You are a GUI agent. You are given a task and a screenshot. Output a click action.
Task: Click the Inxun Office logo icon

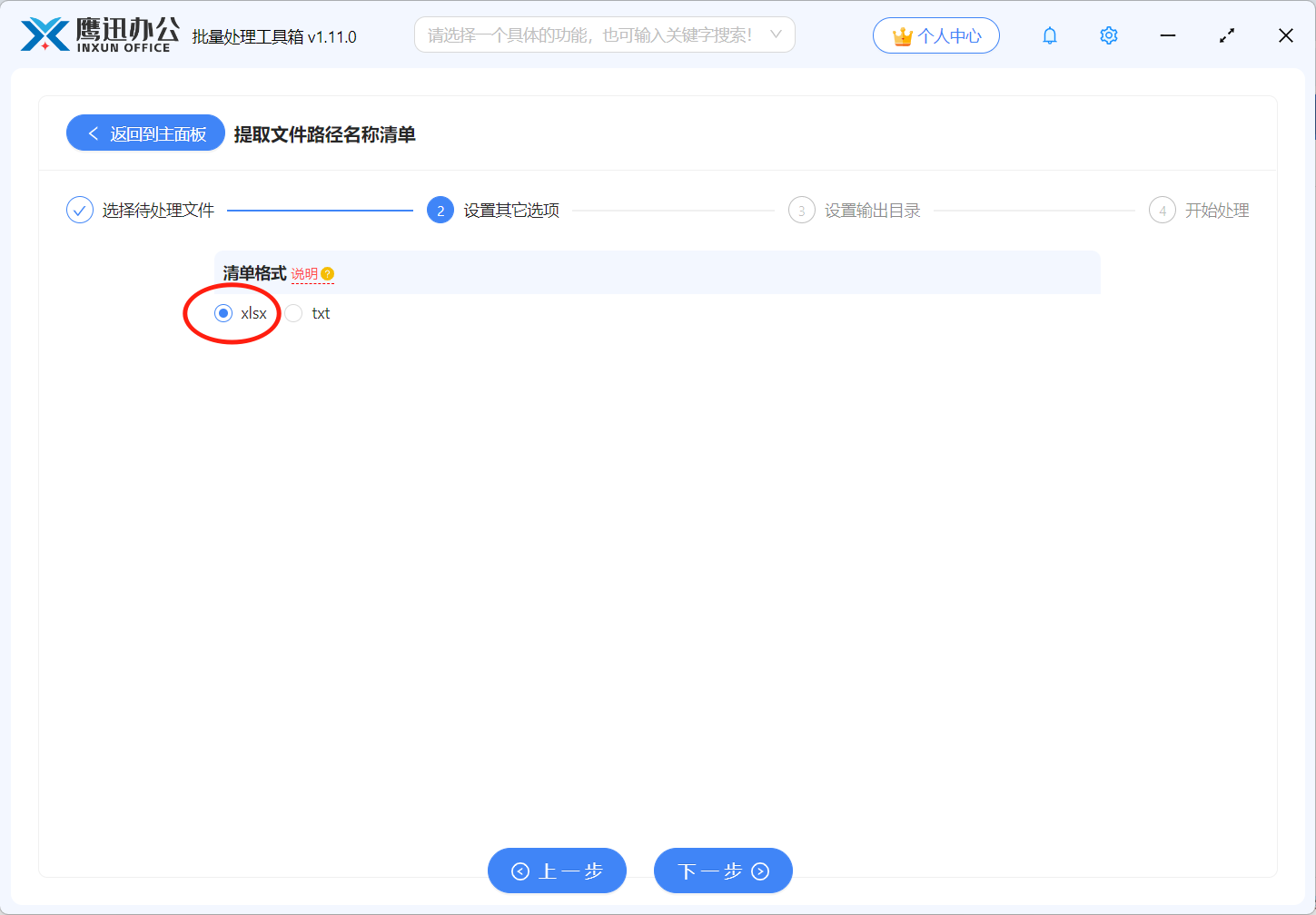coord(45,35)
